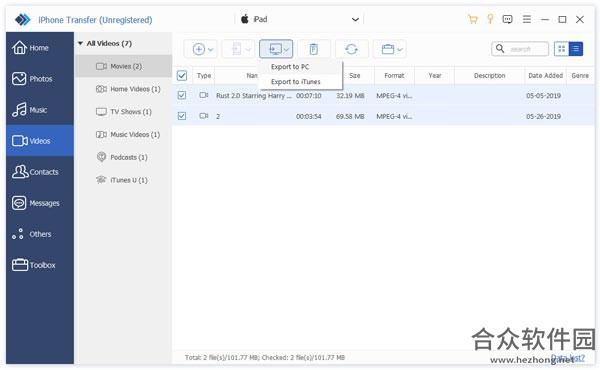Expand the iPad device dropdown
600x370 pixels.
pyautogui.click(x=355, y=19)
